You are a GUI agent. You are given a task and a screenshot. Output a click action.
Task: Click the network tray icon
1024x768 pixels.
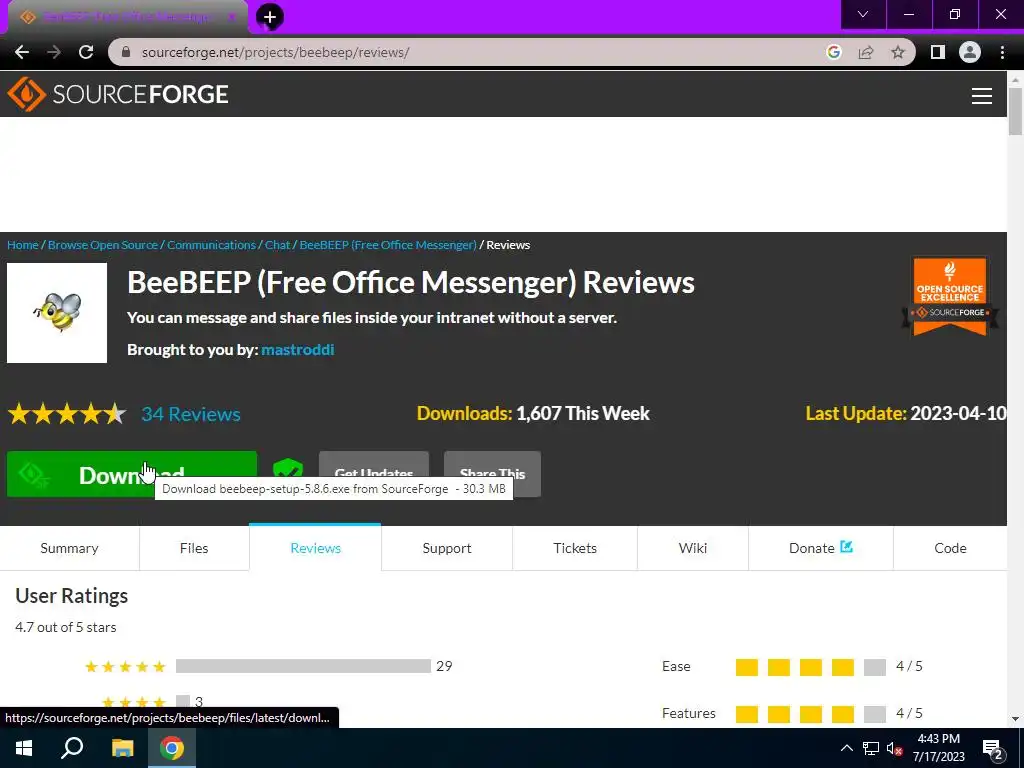(x=871, y=748)
